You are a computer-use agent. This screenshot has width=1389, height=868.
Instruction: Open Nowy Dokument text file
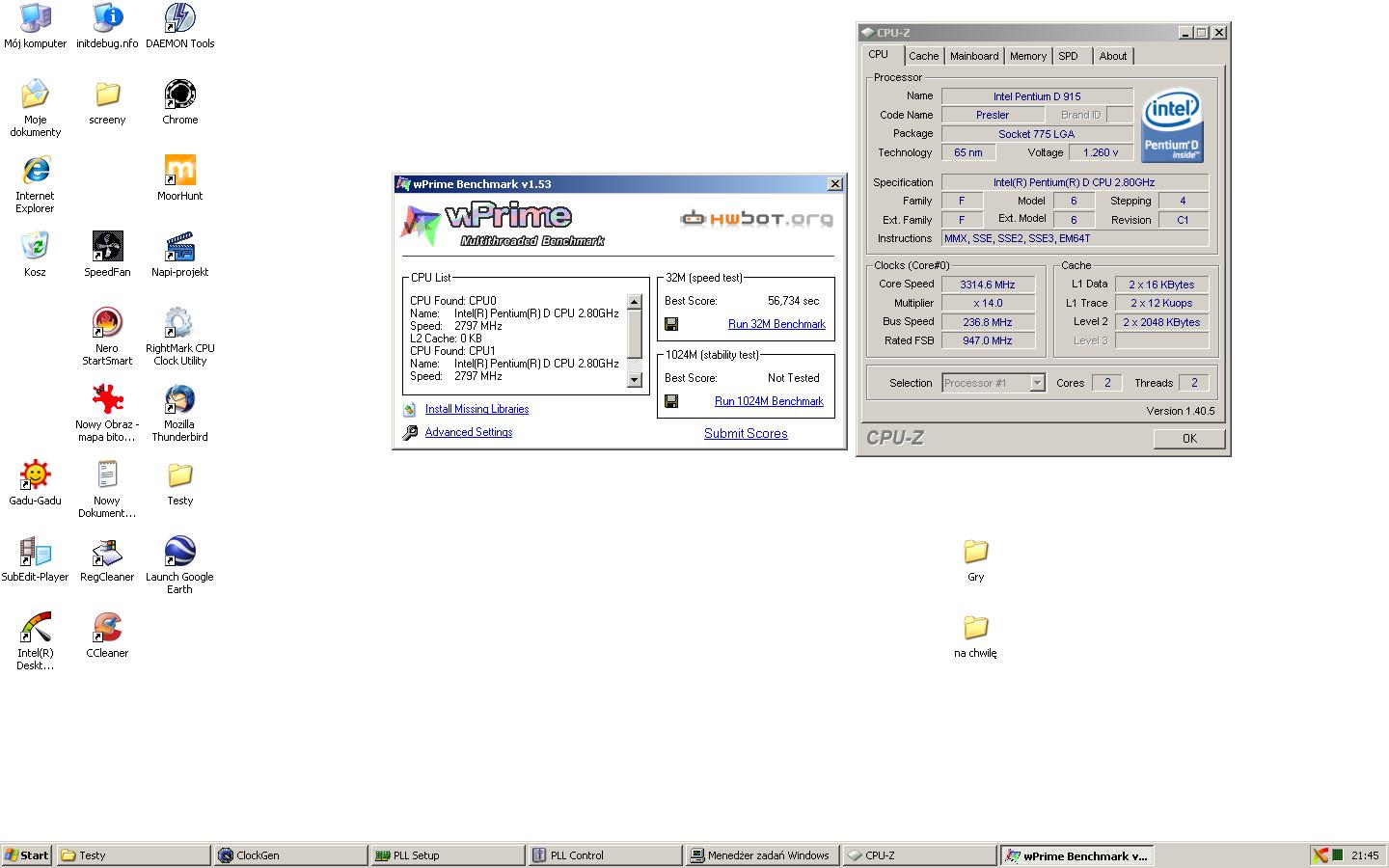107,475
